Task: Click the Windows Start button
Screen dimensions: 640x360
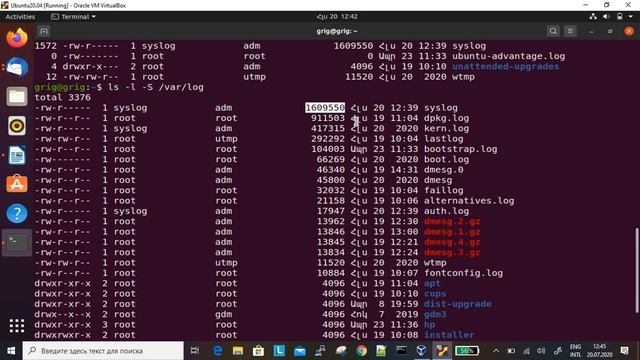Action: (11, 351)
